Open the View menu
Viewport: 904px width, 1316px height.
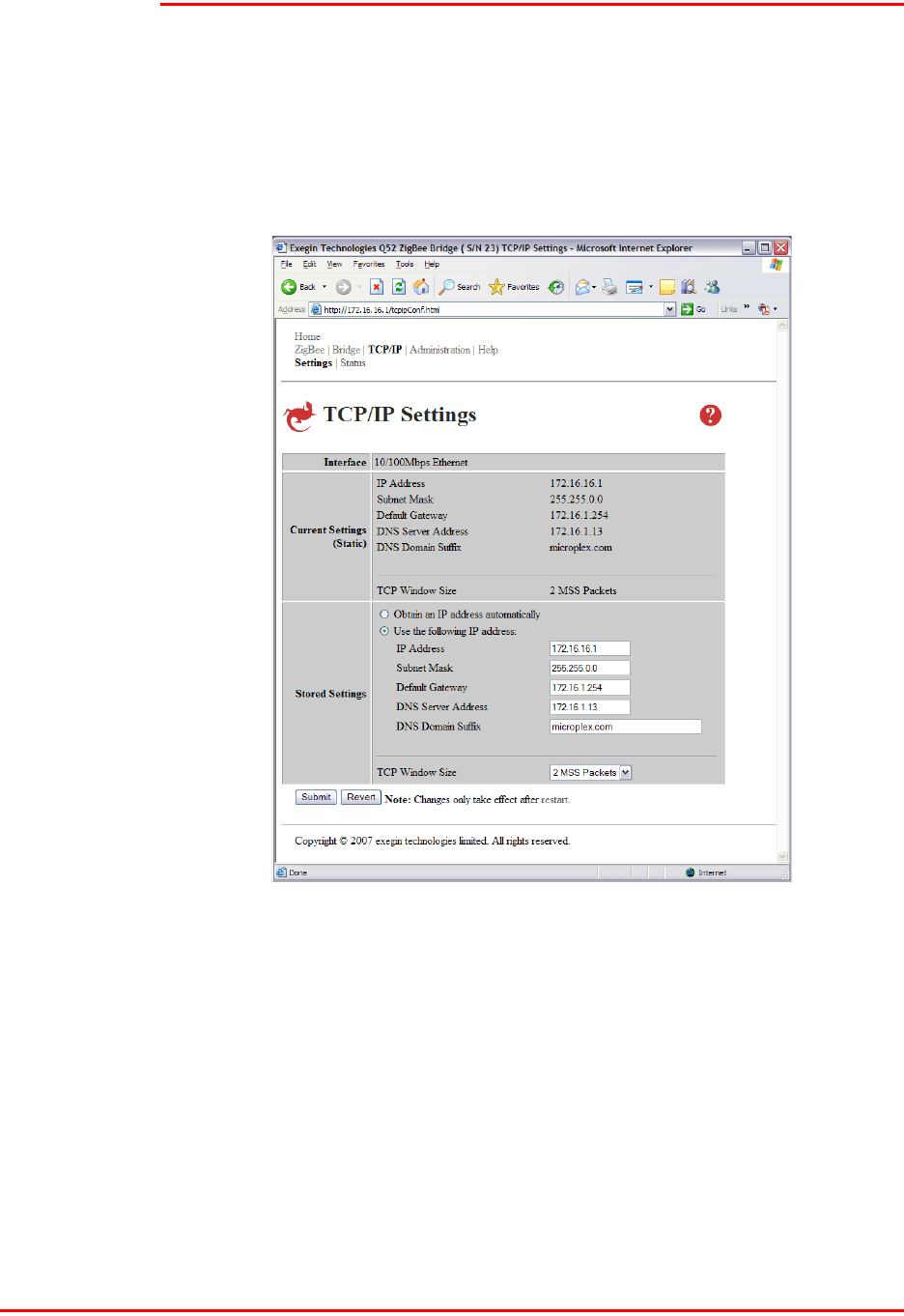(334, 264)
